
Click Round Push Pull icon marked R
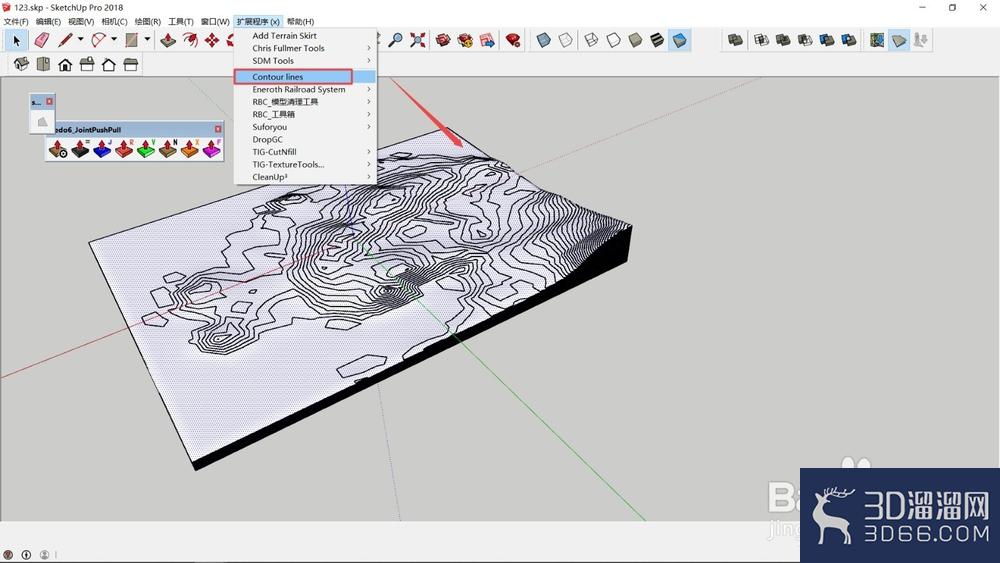coord(124,149)
